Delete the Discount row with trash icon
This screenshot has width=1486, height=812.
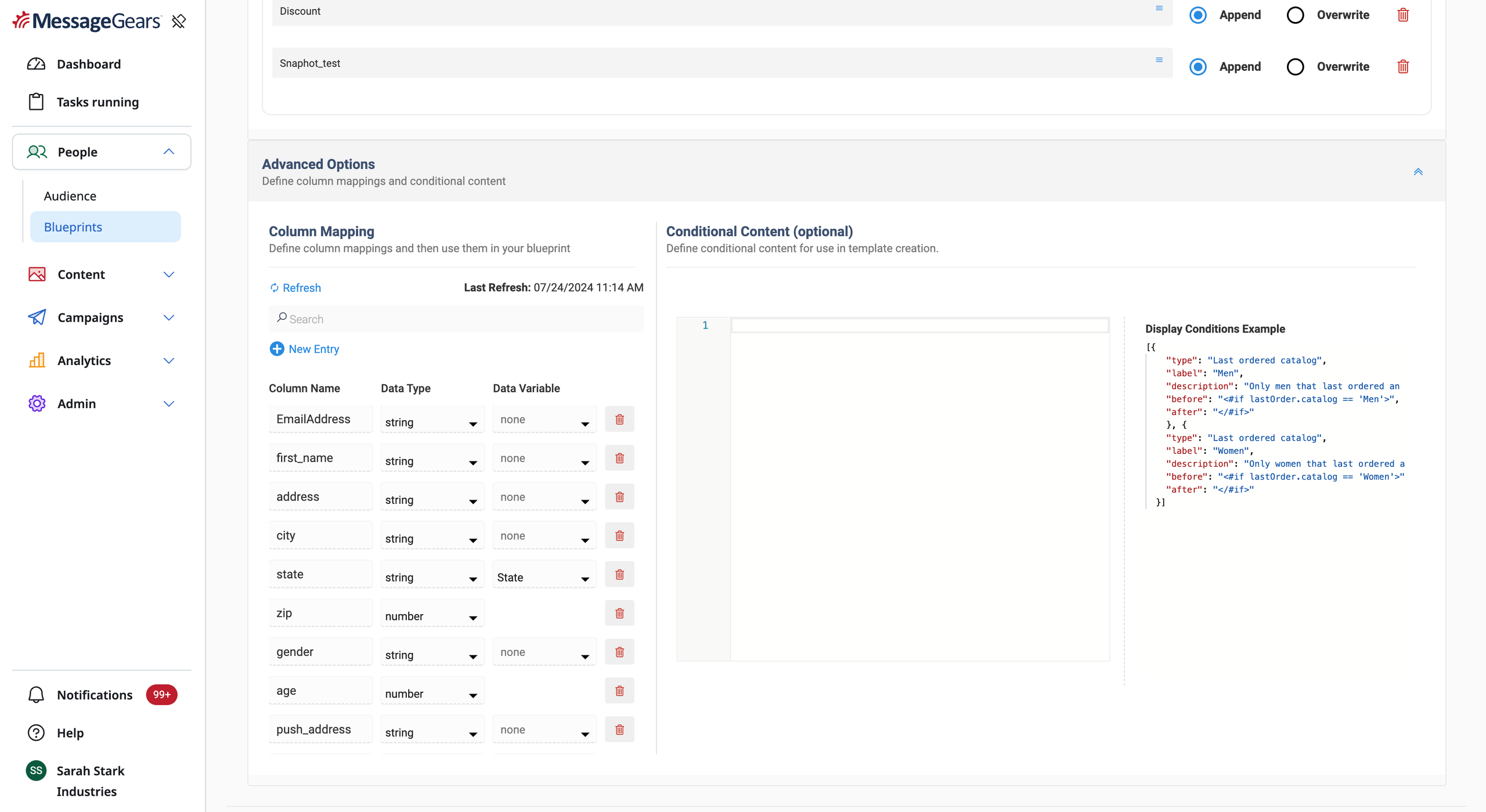[x=1403, y=15]
